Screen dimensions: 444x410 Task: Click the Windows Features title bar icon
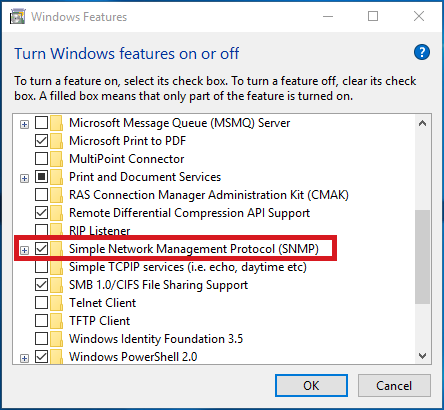17,16
